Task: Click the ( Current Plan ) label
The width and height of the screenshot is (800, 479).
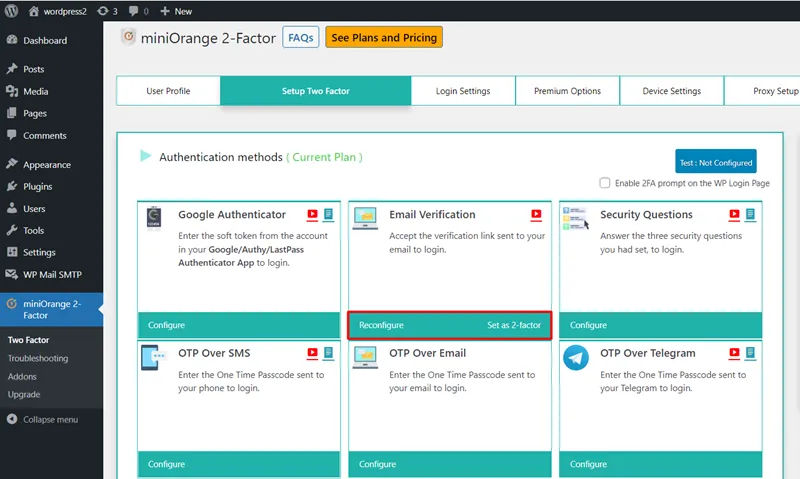Action: point(324,157)
